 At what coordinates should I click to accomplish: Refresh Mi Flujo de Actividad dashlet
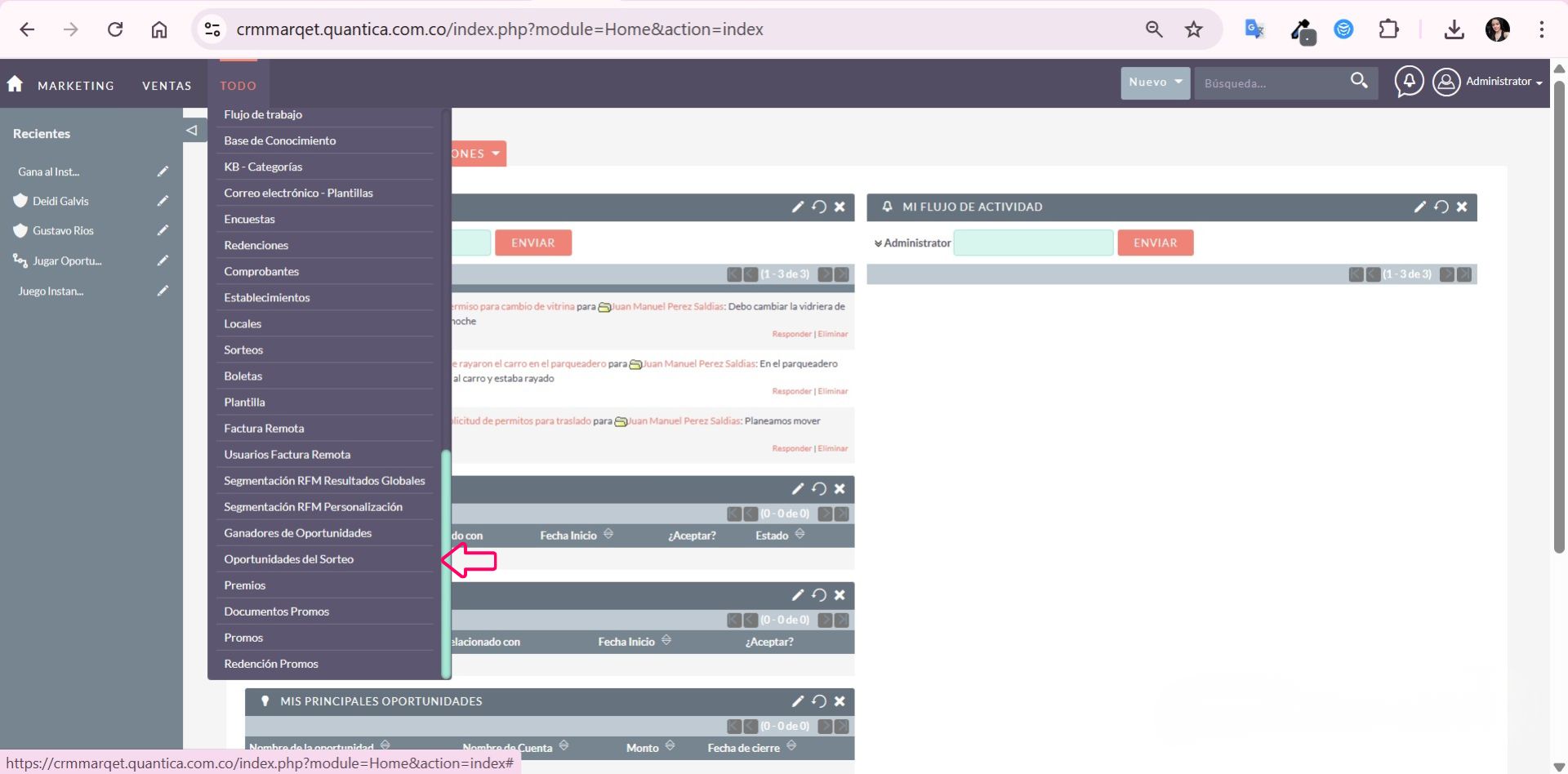pyautogui.click(x=1441, y=207)
